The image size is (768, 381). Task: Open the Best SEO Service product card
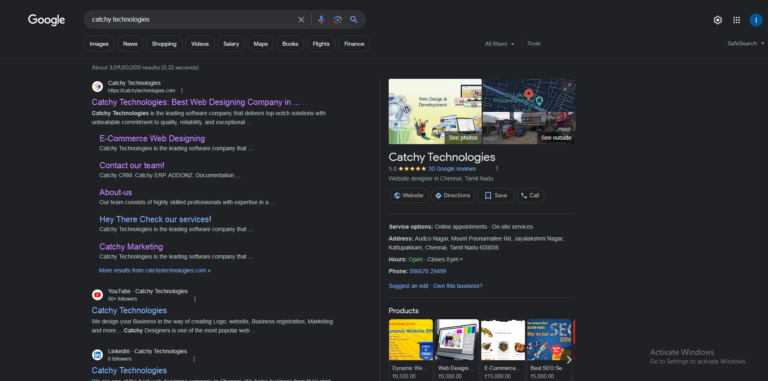pyautogui.click(x=549, y=350)
